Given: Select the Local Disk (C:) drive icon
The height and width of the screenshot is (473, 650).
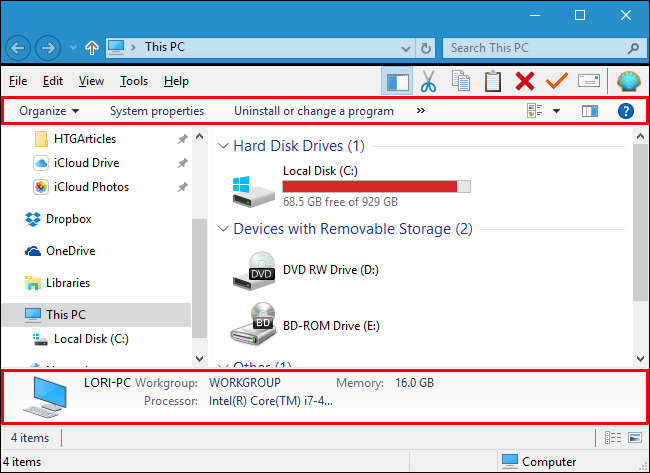Looking at the screenshot, I should [253, 191].
